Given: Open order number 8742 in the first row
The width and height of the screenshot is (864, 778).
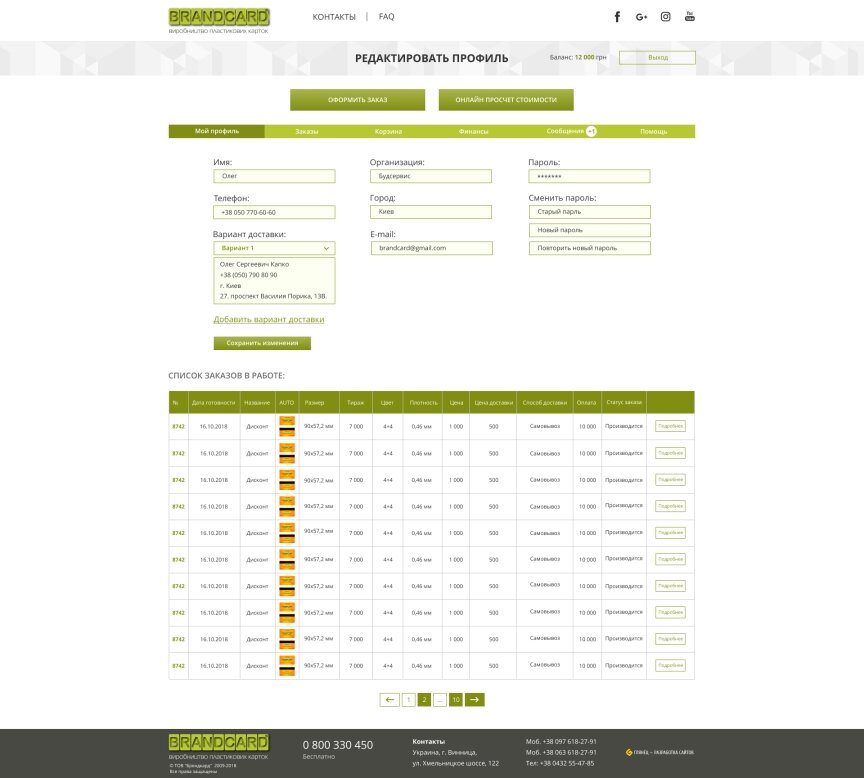Looking at the screenshot, I should click(x=178, y=426).
